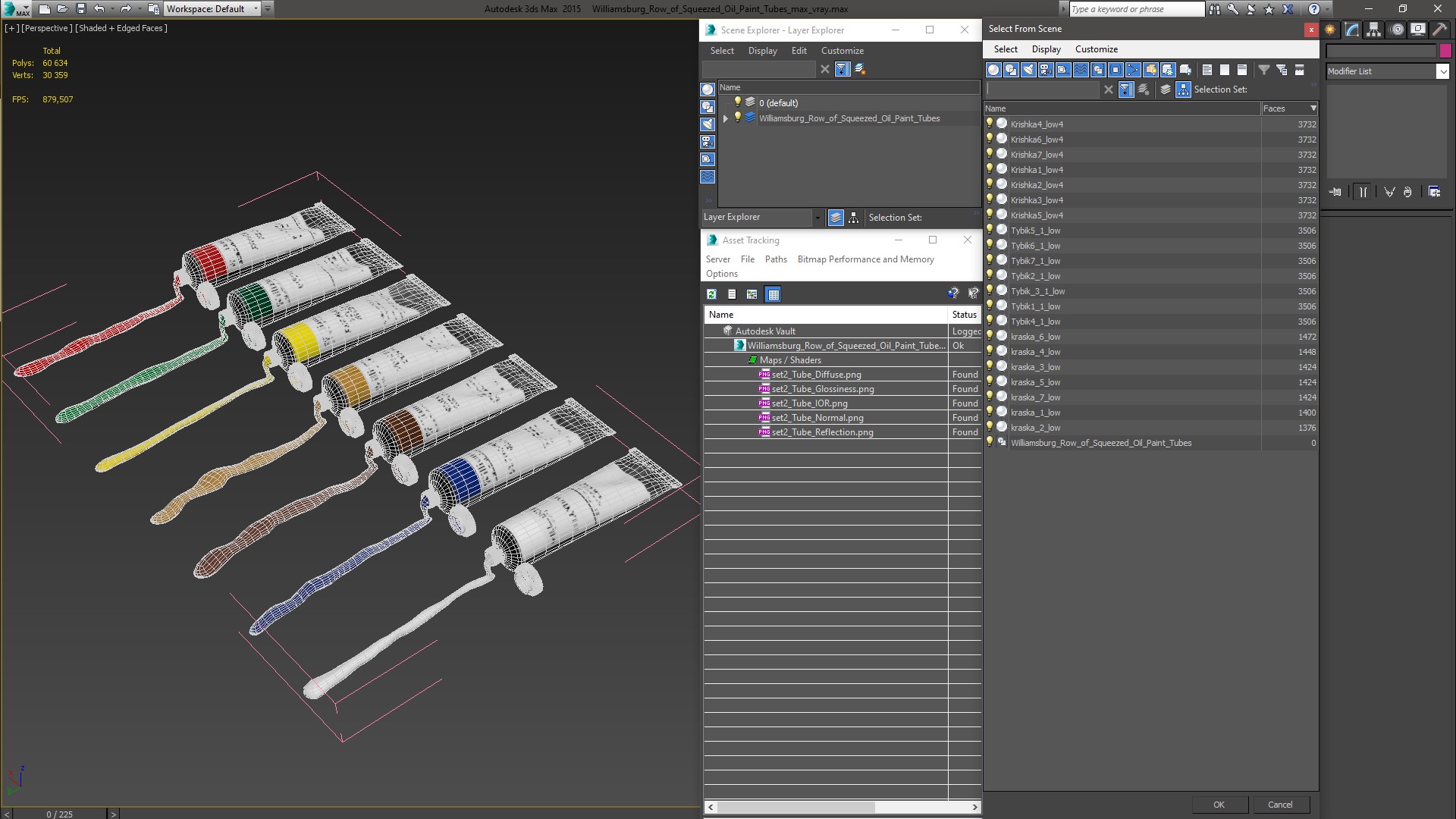The image size is (1456, 819).
Task: Click Sort by Hierarchy icon in Select From Scene
Action: tap(1183, 89)
